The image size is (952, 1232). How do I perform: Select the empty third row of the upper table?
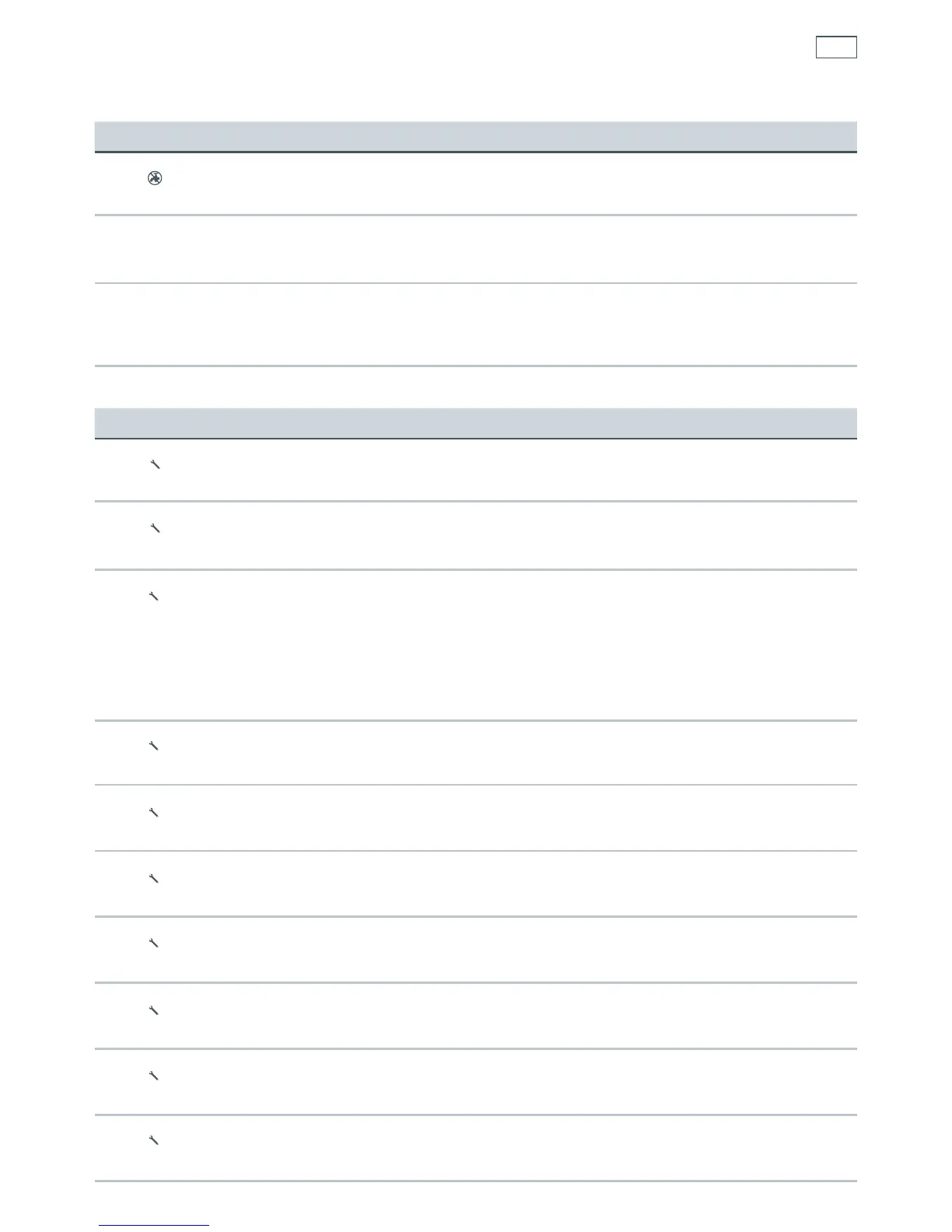coord(476,324)
